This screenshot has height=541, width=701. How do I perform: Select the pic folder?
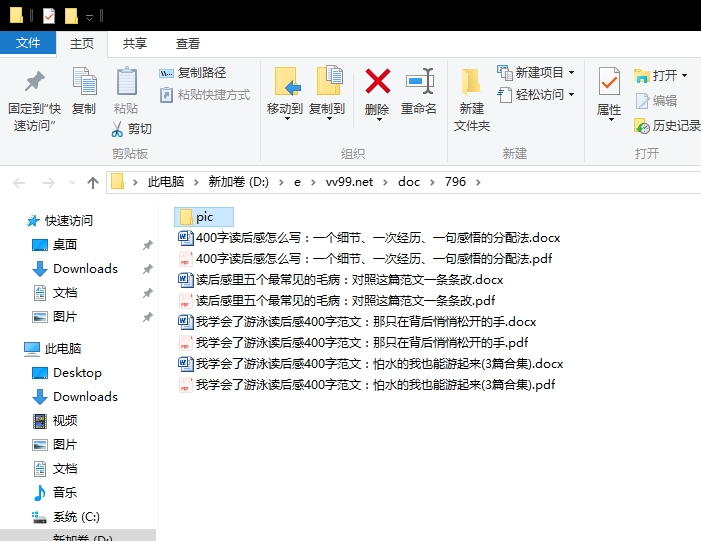[x=204, y=217]
